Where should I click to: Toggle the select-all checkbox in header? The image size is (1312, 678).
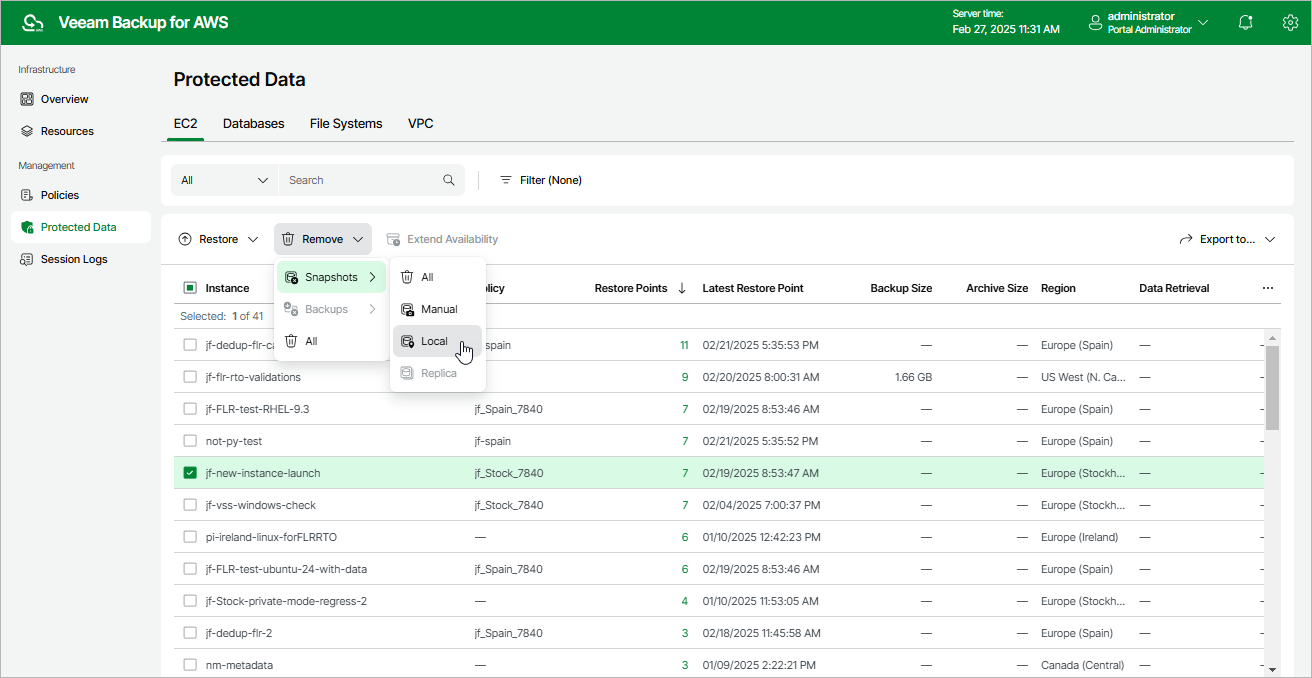click(190, 288)
